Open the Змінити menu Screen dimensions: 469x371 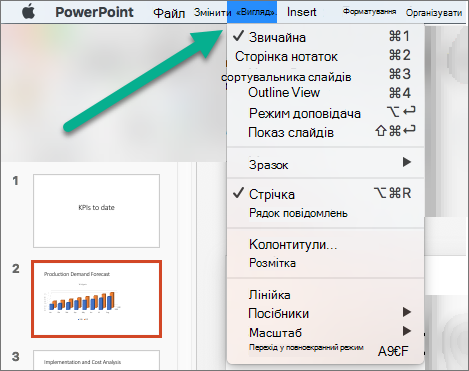pos(212,13)
